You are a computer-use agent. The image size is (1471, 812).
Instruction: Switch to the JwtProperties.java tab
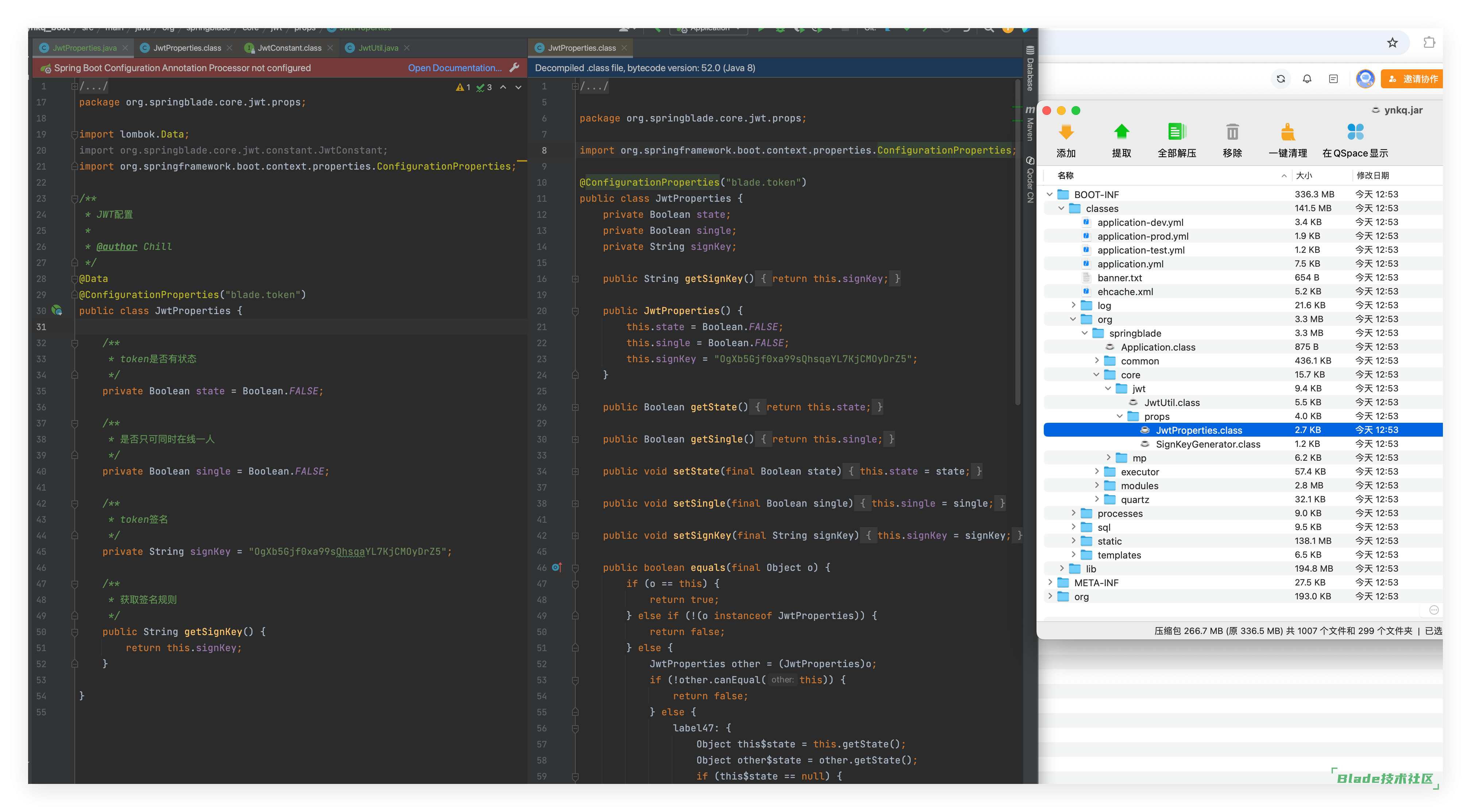(x=84, y=48)
